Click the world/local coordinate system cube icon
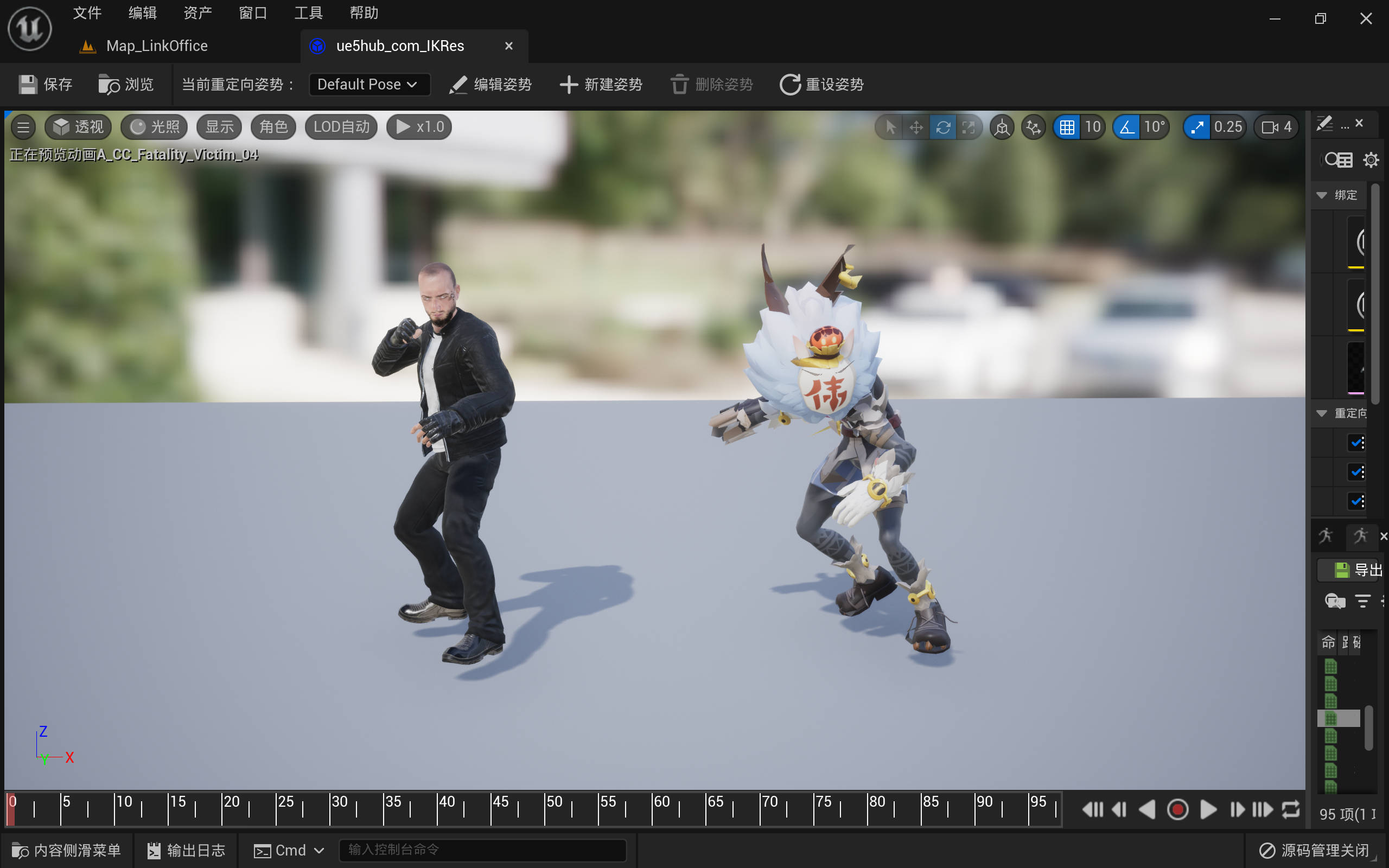This screenshot has height=868, width=1389. (x=1002, y=127)
